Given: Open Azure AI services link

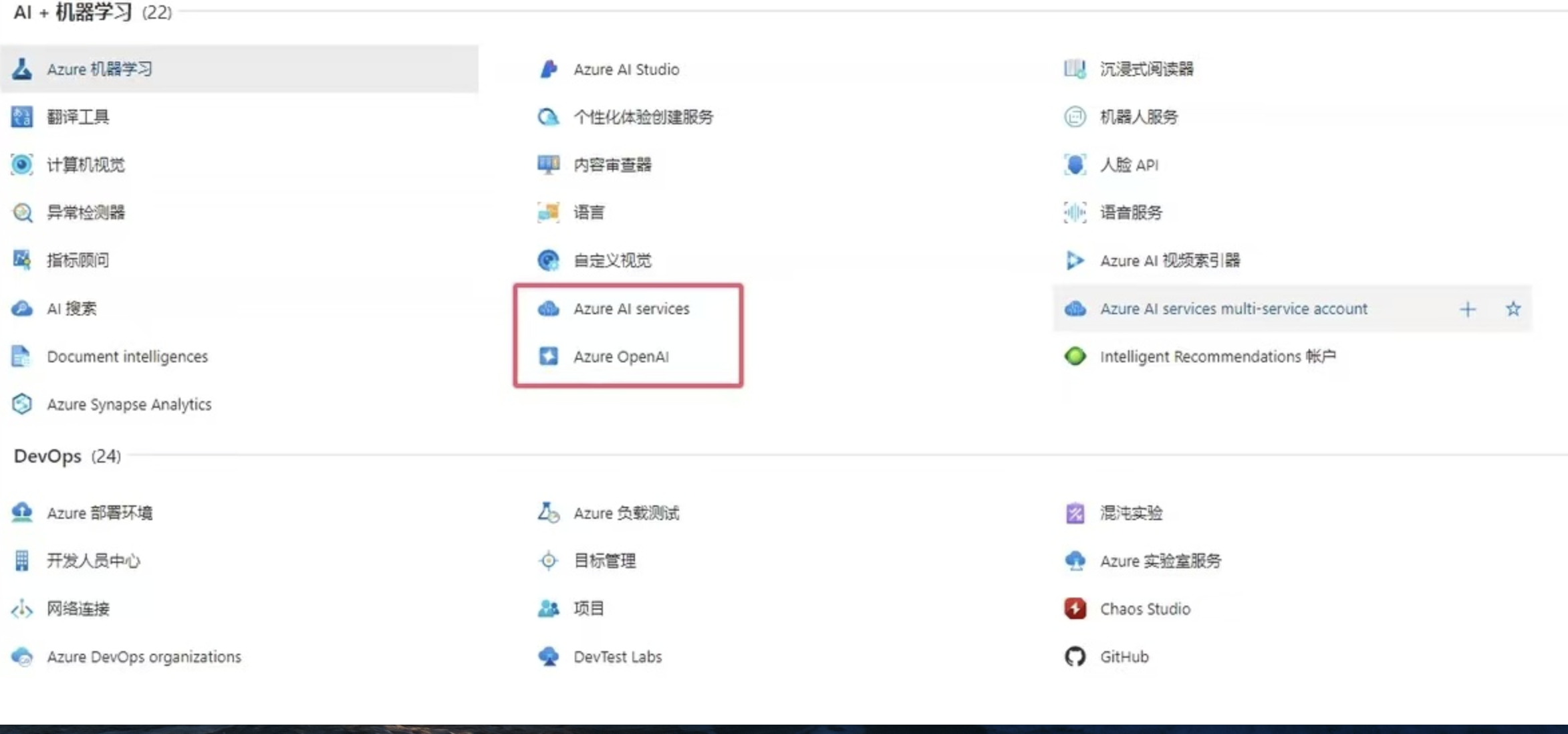Looking at the screenshot, I should coord(631,309).
